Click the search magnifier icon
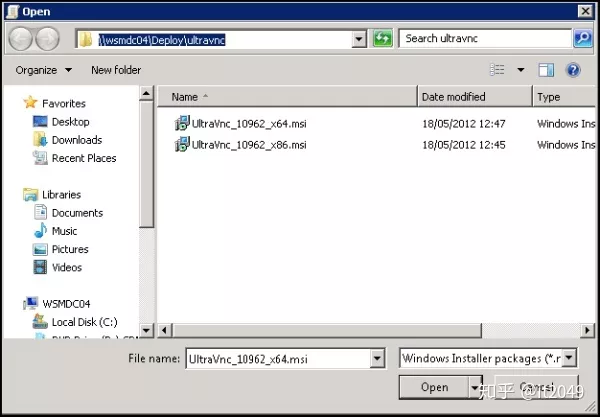600x417 pixels. point(582,39)
